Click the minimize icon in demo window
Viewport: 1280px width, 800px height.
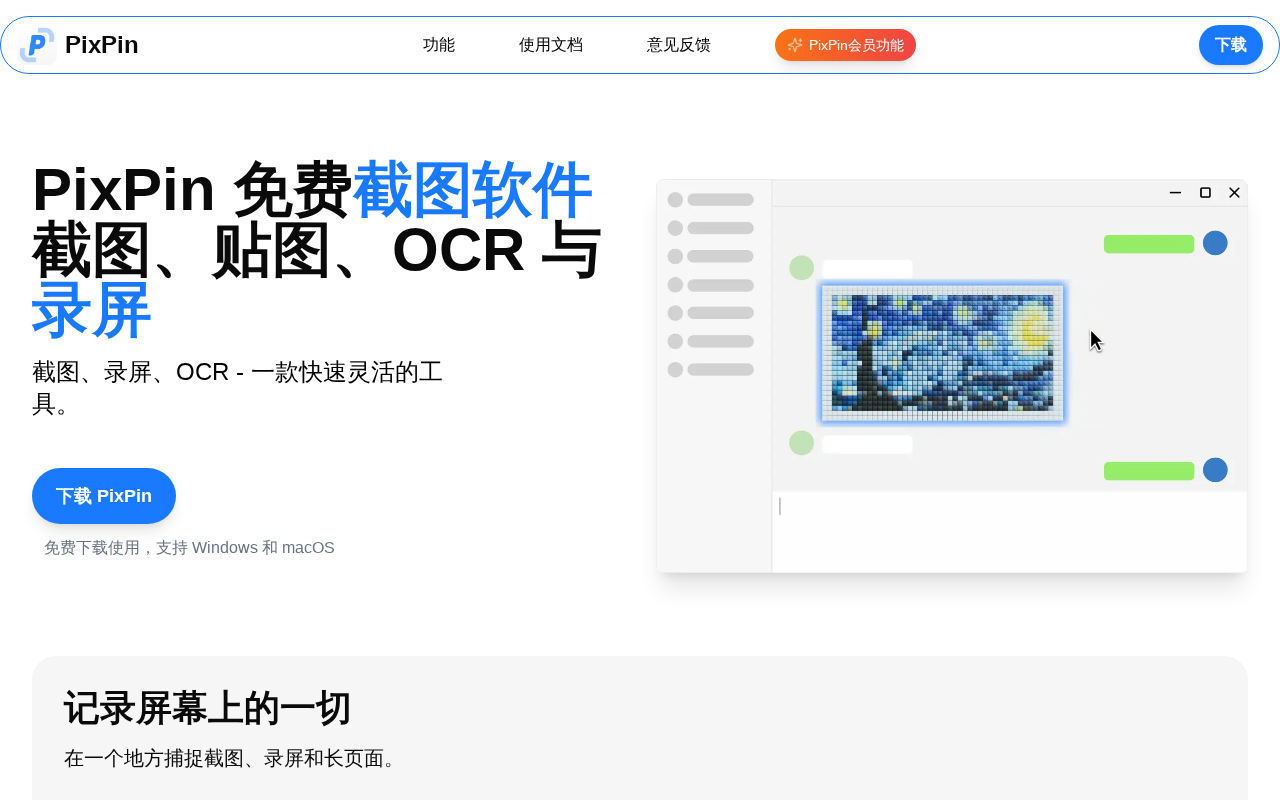point(1175,193)
